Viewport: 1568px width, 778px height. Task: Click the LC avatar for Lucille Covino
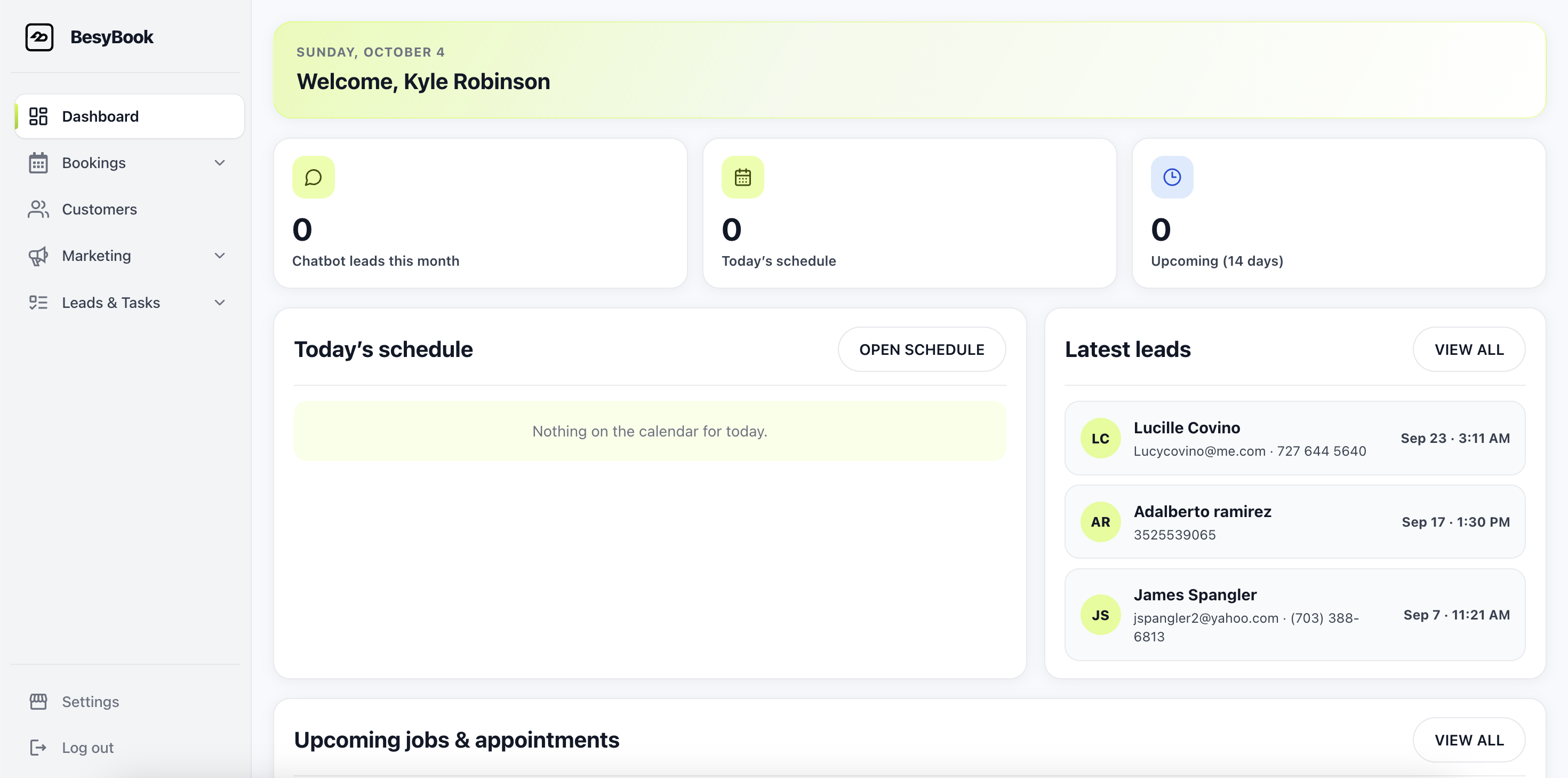1100,438
